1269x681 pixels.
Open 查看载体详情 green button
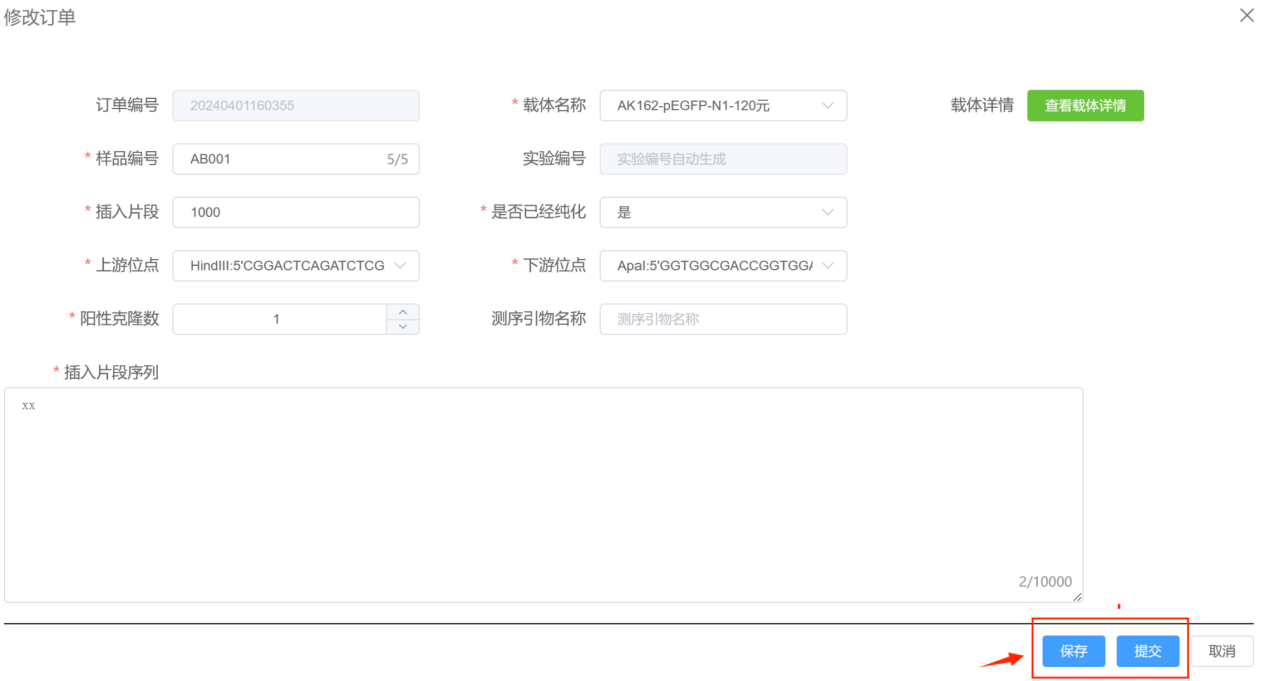tap(1085, 105)
